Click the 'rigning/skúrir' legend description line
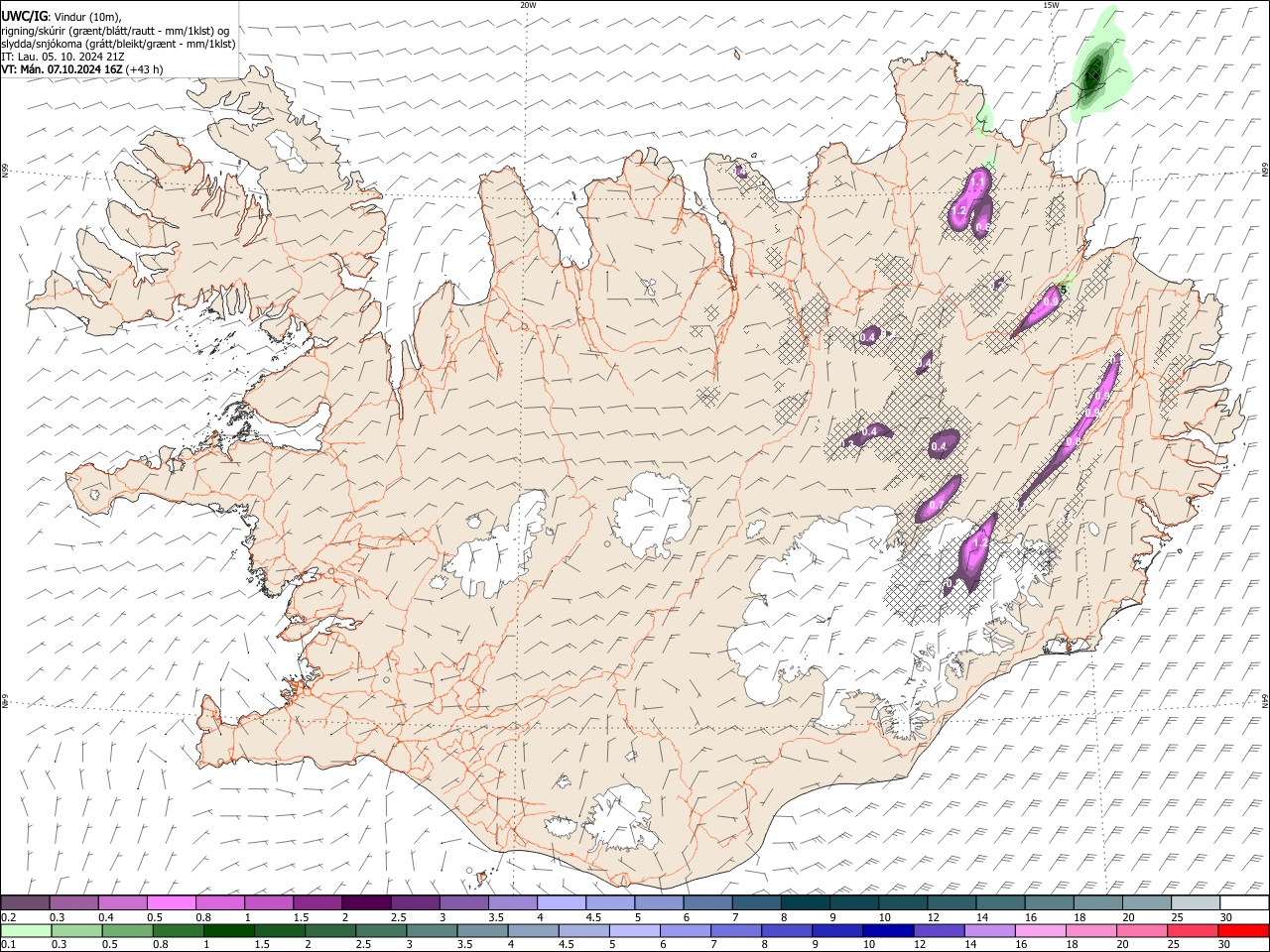This screenshot has width=1270, height=952. pyautogui.click(x=115, y=31)
